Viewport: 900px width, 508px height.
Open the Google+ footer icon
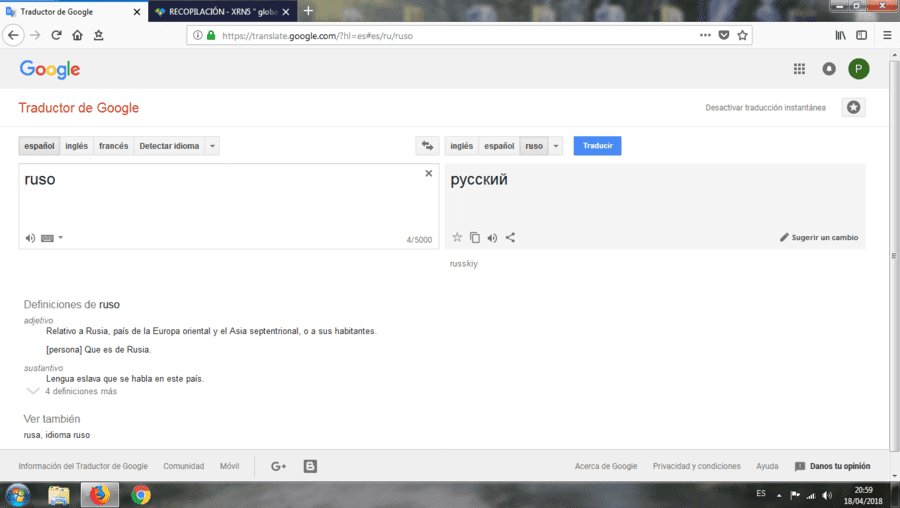pyautogui.click(x=278, y=466)
